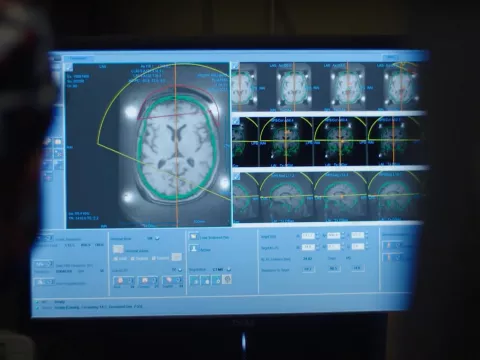This screenshot has height=360, width=480.
Task: Click first Target field in second row
Action: pyautogui.click(x=308, y=247)
